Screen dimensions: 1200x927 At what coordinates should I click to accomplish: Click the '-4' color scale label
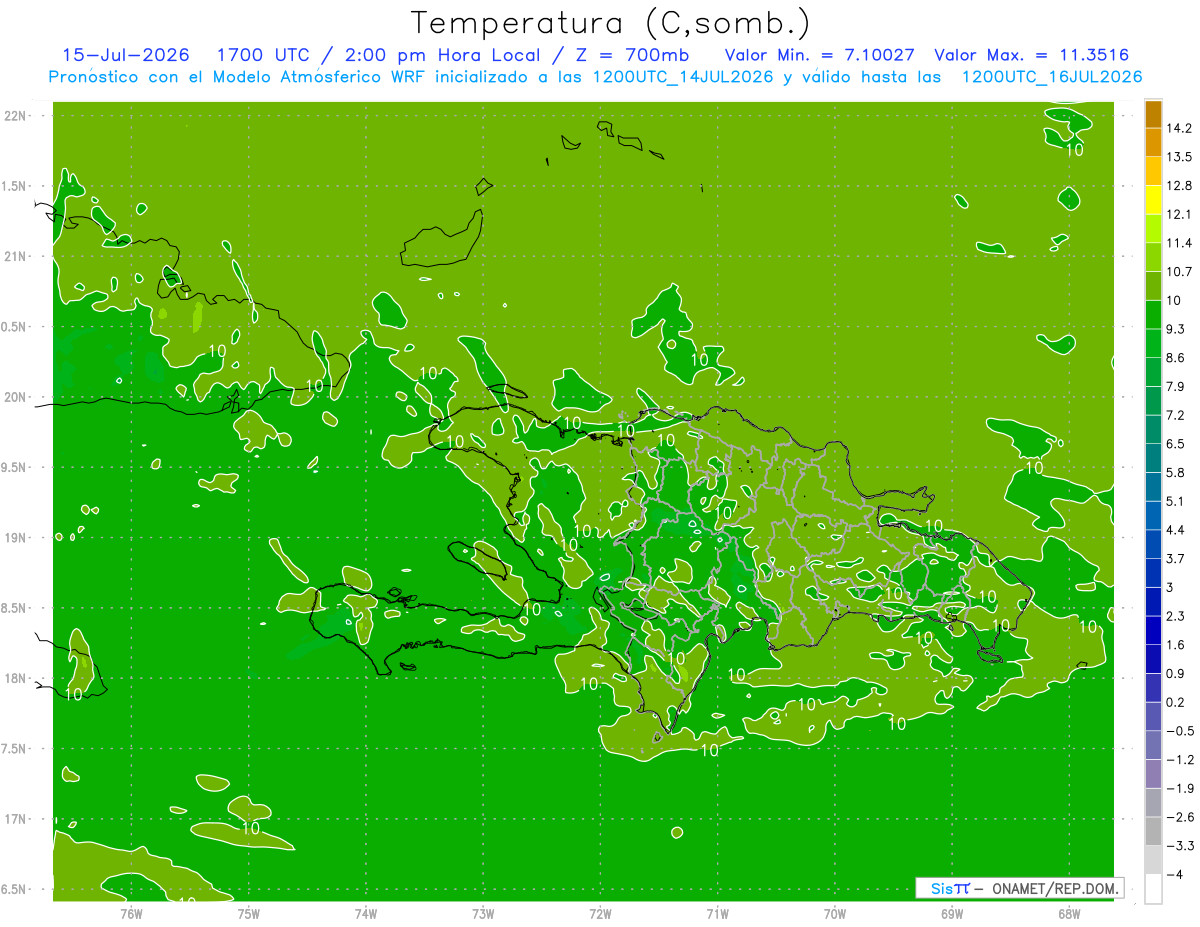[1174, 874]
